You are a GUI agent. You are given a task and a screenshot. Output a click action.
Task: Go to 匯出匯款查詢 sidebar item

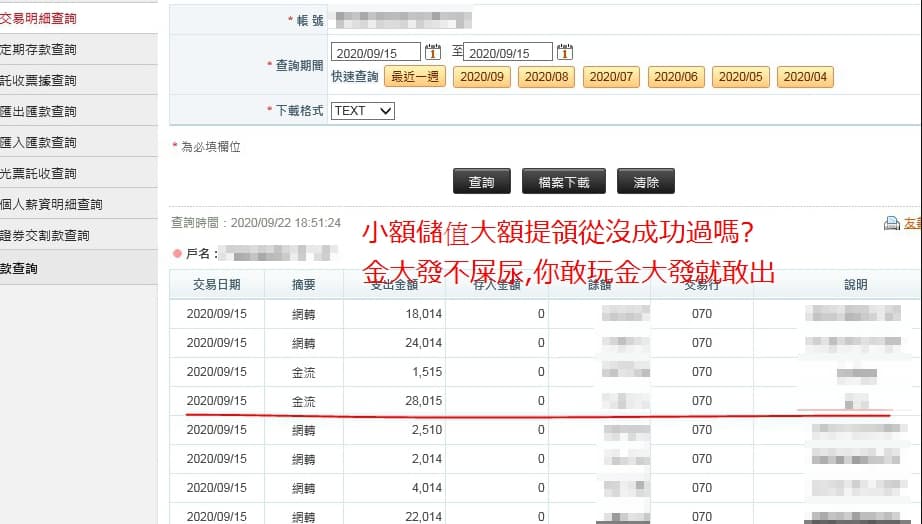pyautogui.click(x=40, y=111)
